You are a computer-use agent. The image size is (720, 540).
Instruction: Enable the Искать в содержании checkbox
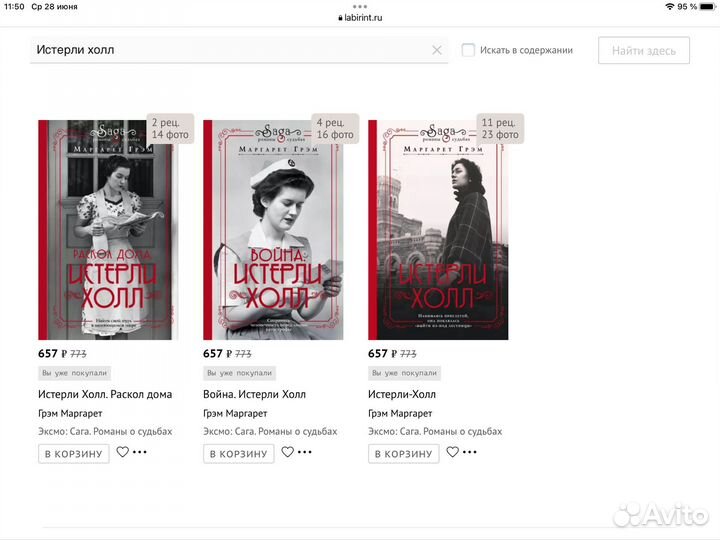point(468,50)
